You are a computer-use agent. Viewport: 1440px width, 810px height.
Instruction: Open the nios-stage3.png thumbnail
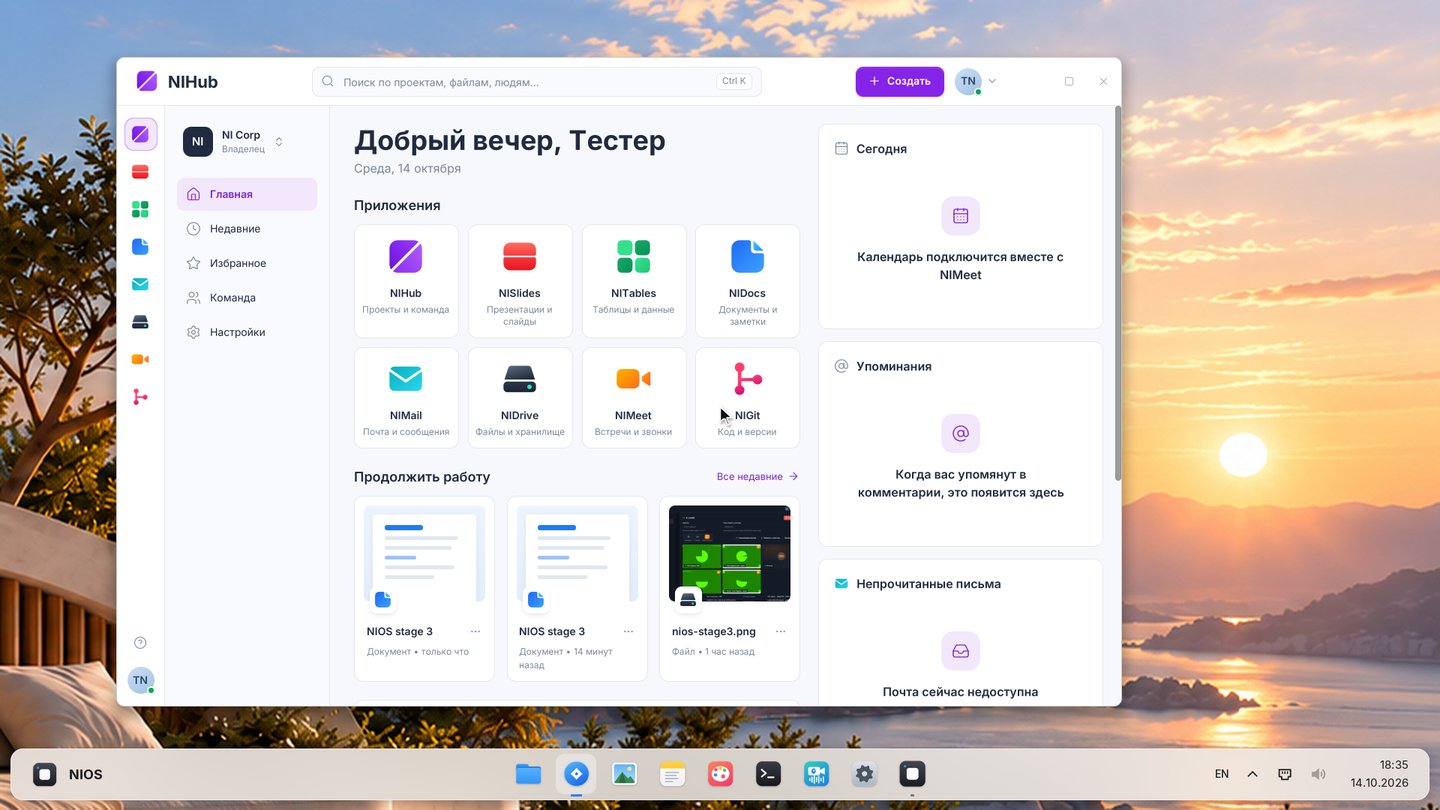[730, 554]
